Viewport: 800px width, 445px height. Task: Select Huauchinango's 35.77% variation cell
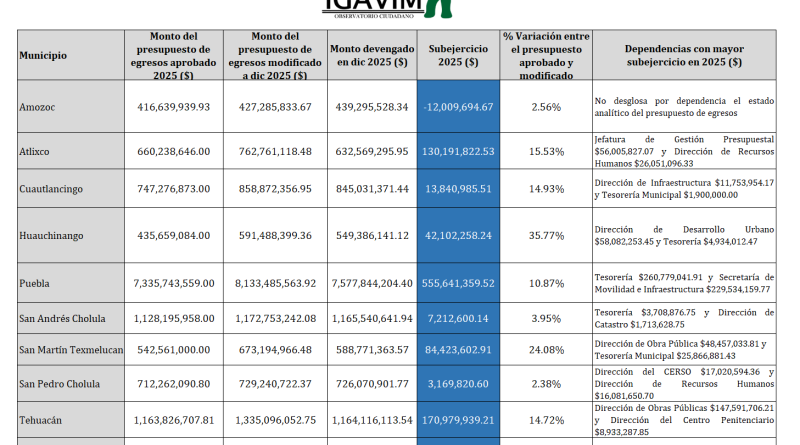pyautogui.click(x=546, y=235)
